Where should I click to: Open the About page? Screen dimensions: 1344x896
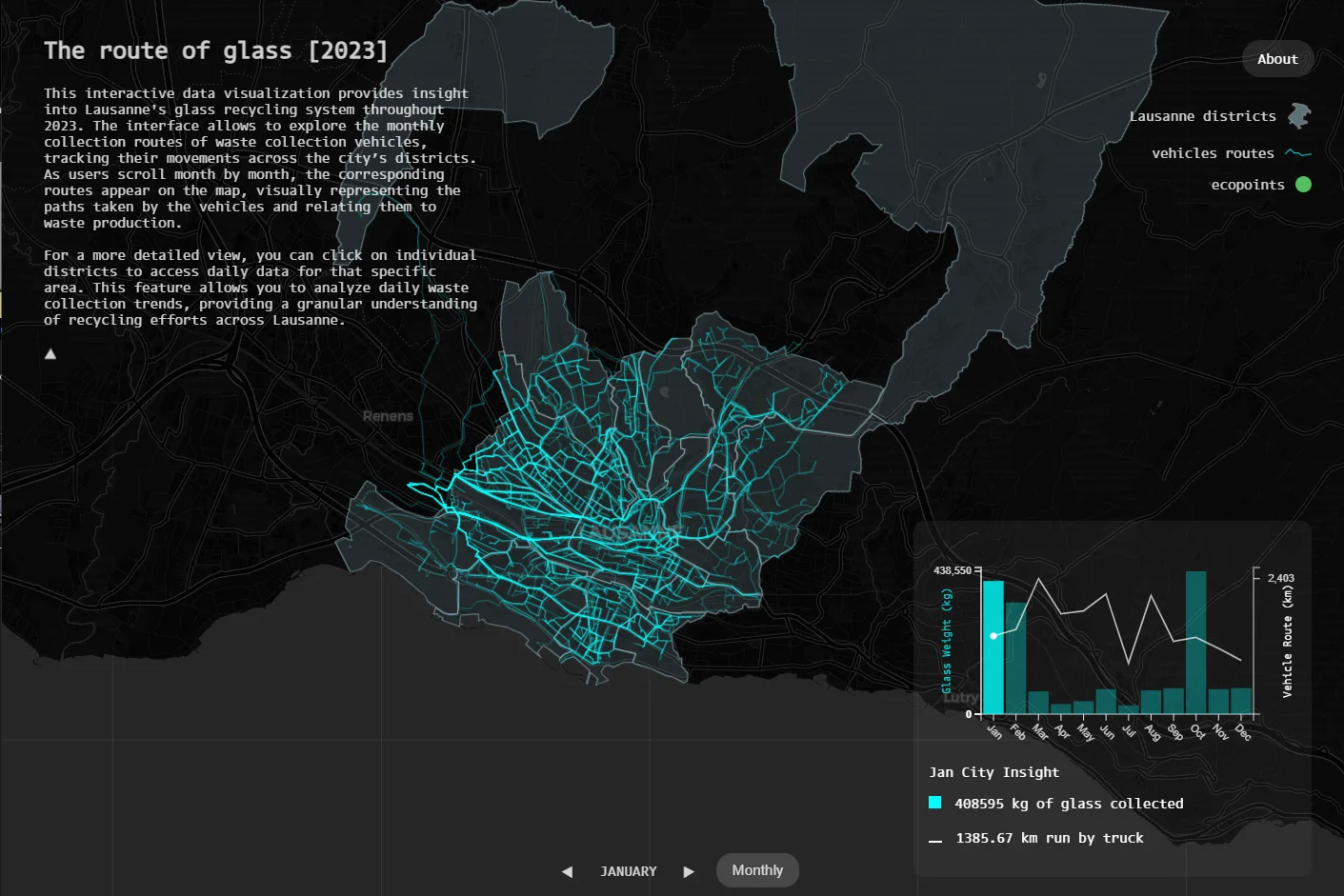(1277, 59)
